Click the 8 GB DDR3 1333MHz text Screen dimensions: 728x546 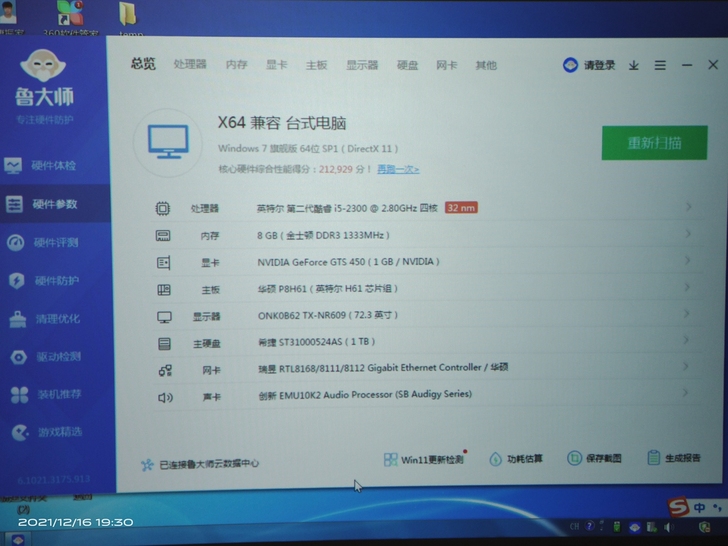(x=323, y=235)
